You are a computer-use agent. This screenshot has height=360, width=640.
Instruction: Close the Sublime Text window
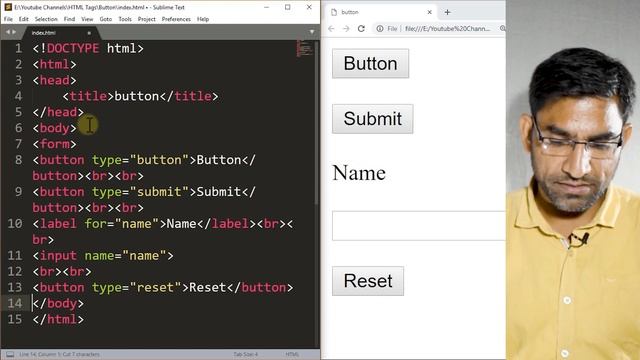[x=309, y=7]
